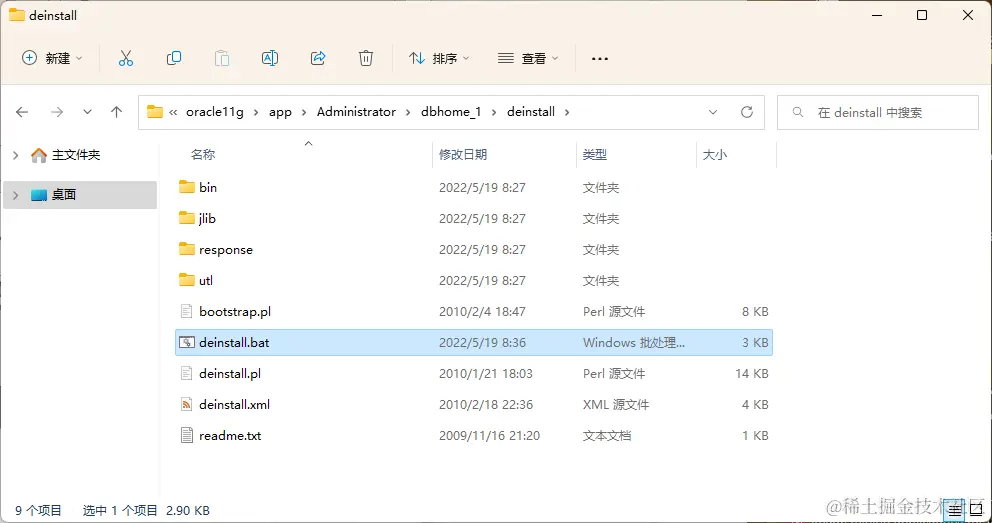Viewport: 992px width, 523px height.
Task: Maximize the deinstall window
Action: pyautogui.click(x=922, y=15)
